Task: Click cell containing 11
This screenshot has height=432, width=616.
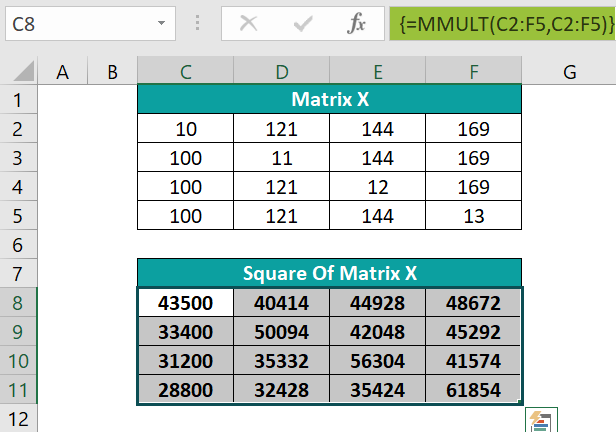Action: click(x=281, y=158)
